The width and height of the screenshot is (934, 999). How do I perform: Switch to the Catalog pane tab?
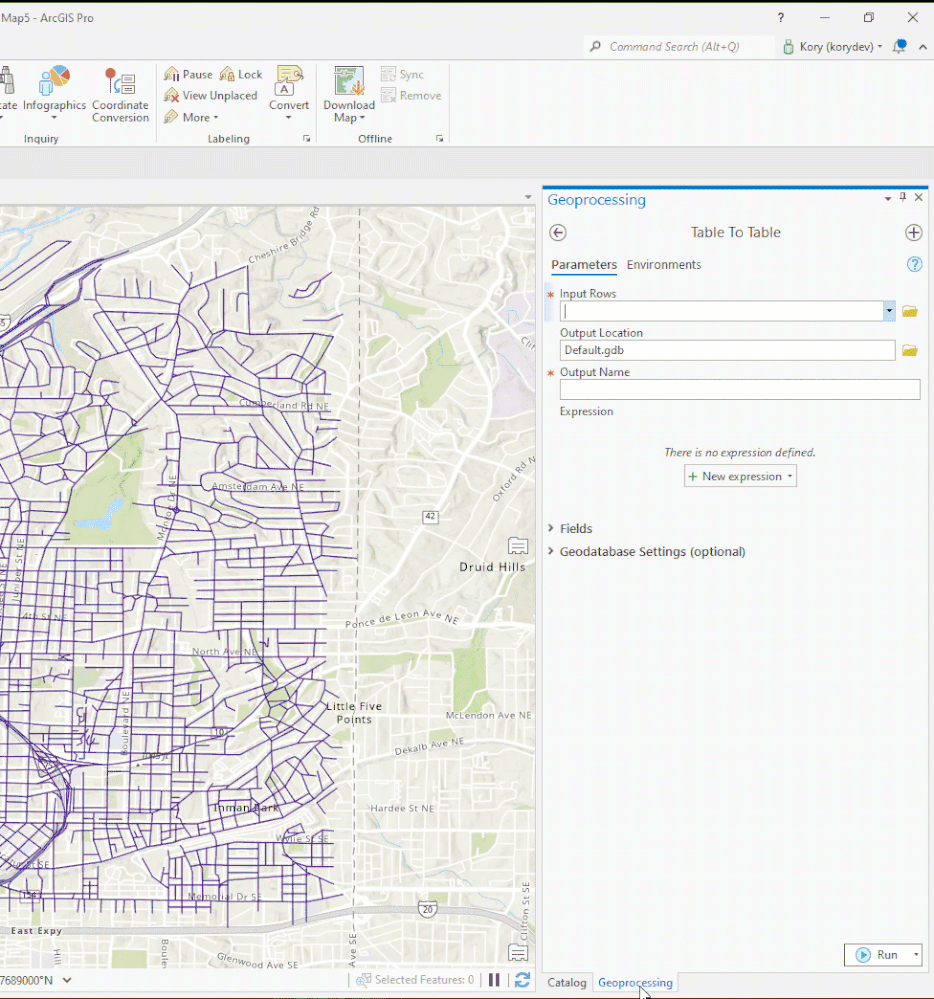566,982
